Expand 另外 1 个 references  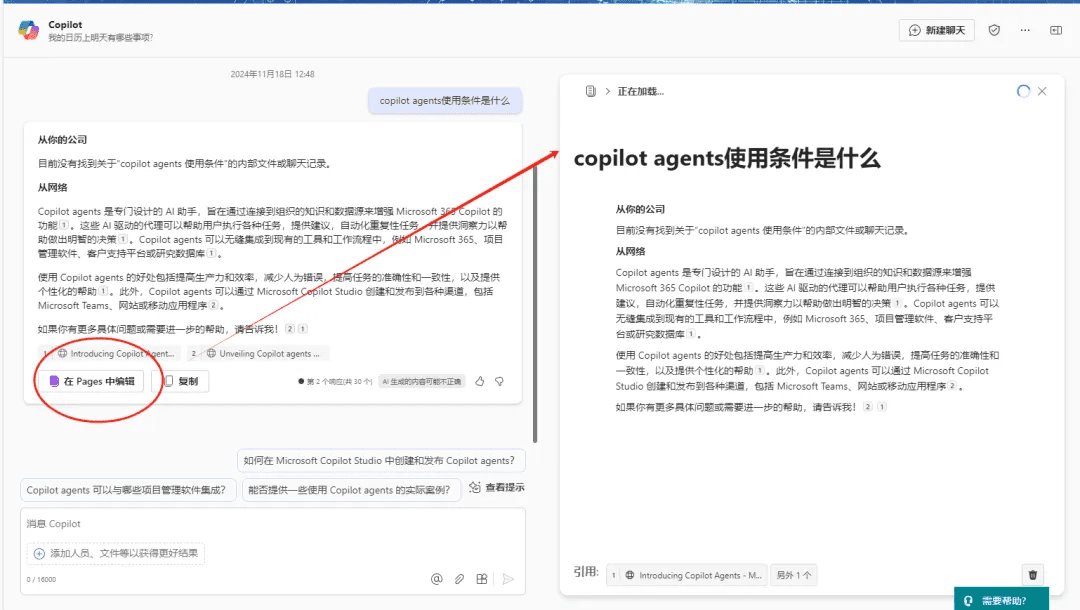pos(793,575)
